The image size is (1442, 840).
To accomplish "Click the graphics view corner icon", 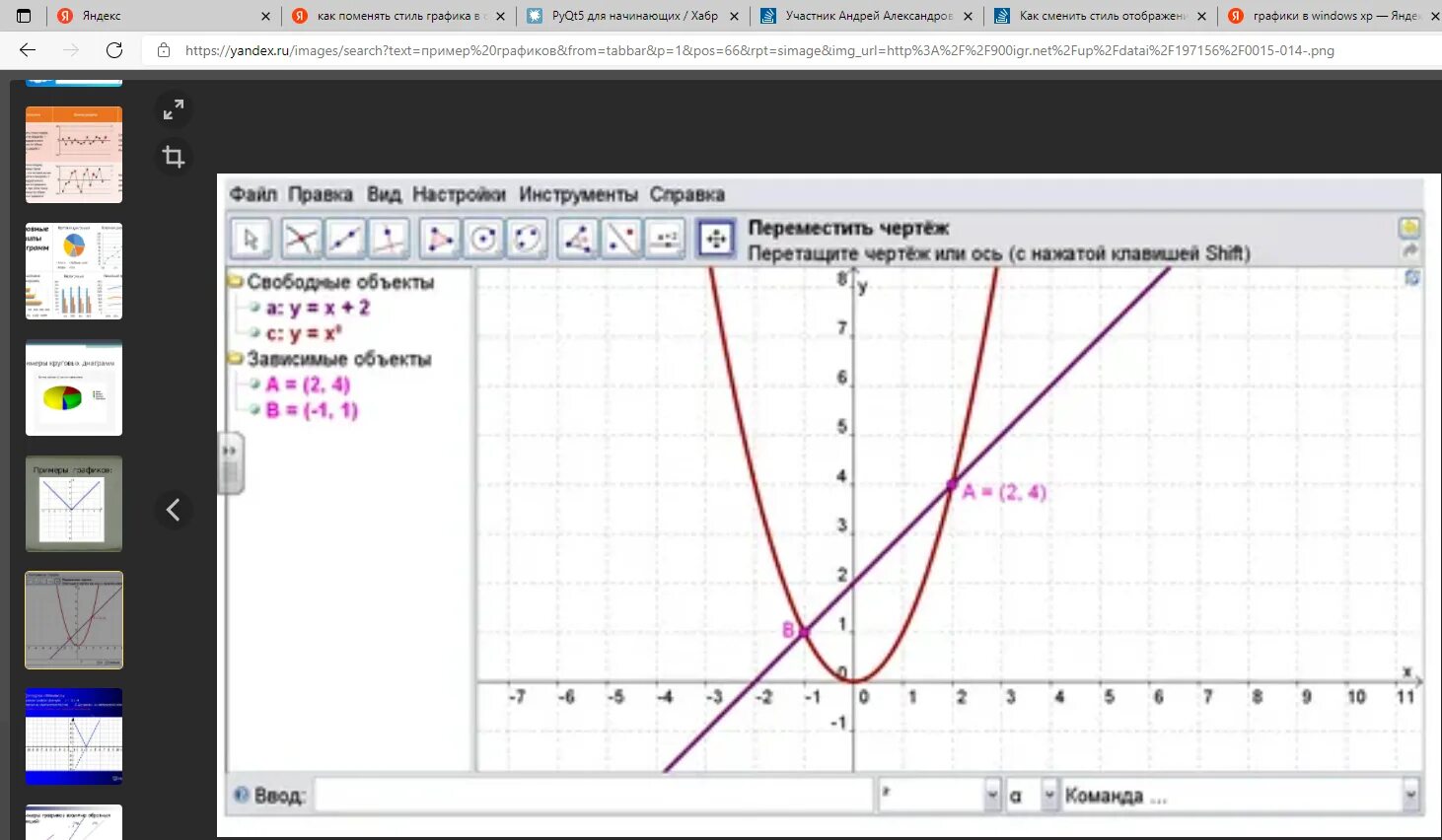I will [x=1412, y=278].
